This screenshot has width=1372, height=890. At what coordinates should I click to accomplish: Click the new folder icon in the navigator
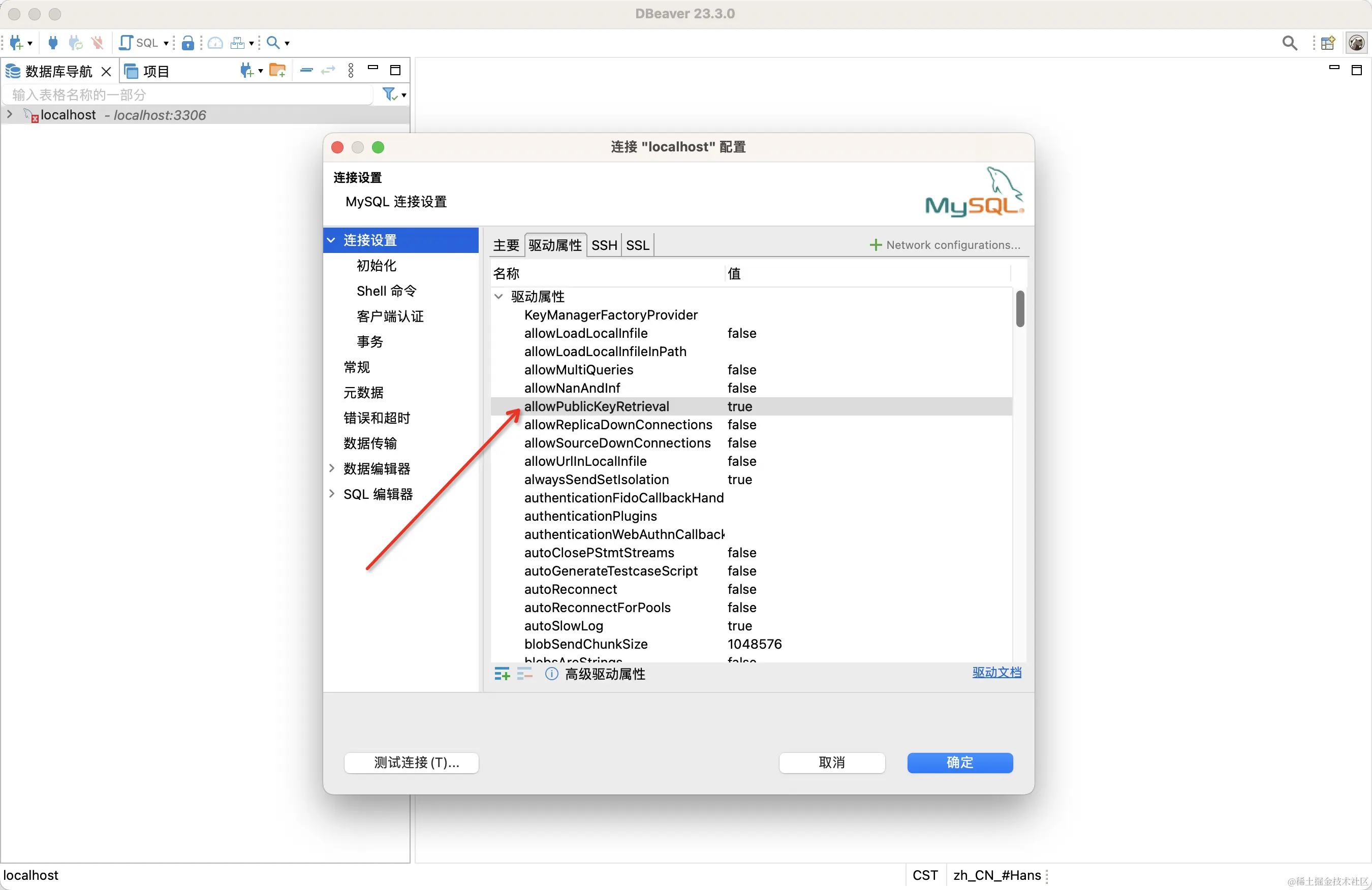pos(277,70)
